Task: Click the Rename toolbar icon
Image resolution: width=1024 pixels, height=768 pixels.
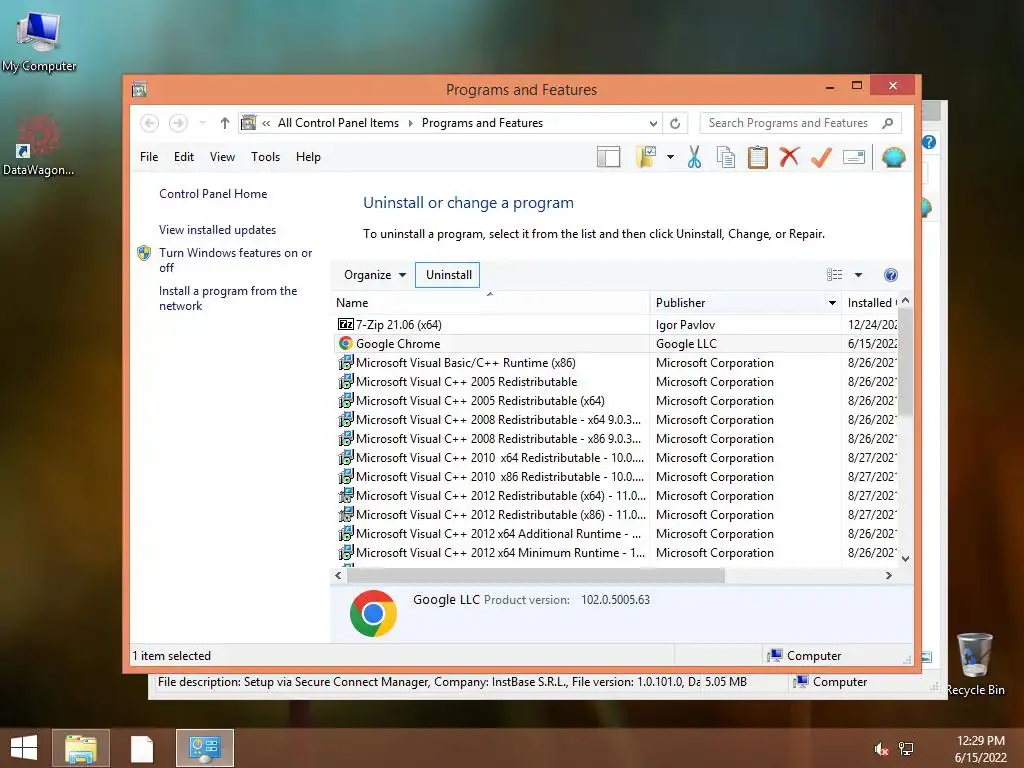Action: (x=854, y=157)
